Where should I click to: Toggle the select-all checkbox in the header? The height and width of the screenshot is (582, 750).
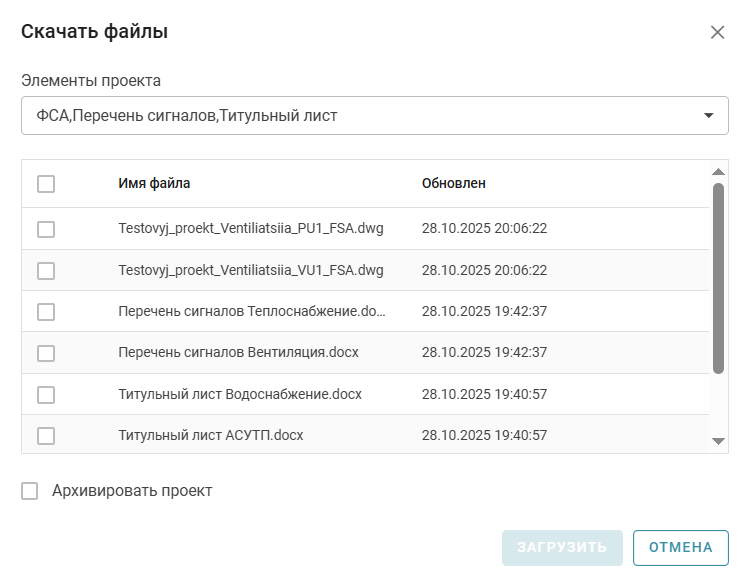pyautogui.click(x=46, y=184)
